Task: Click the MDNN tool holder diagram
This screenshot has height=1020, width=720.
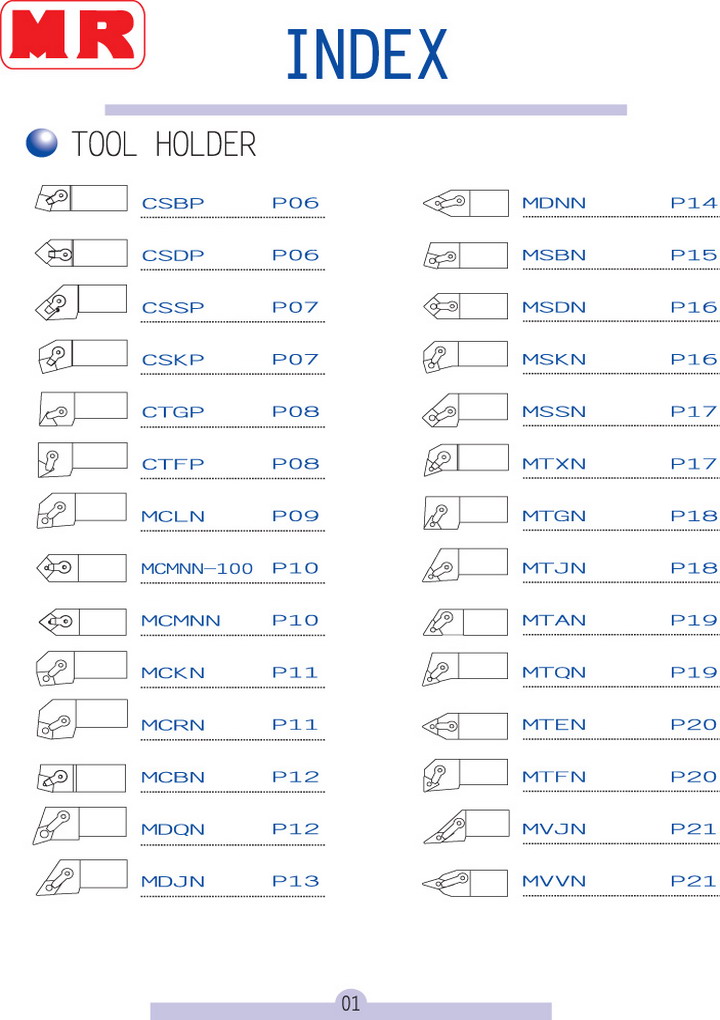Action: 465,203
